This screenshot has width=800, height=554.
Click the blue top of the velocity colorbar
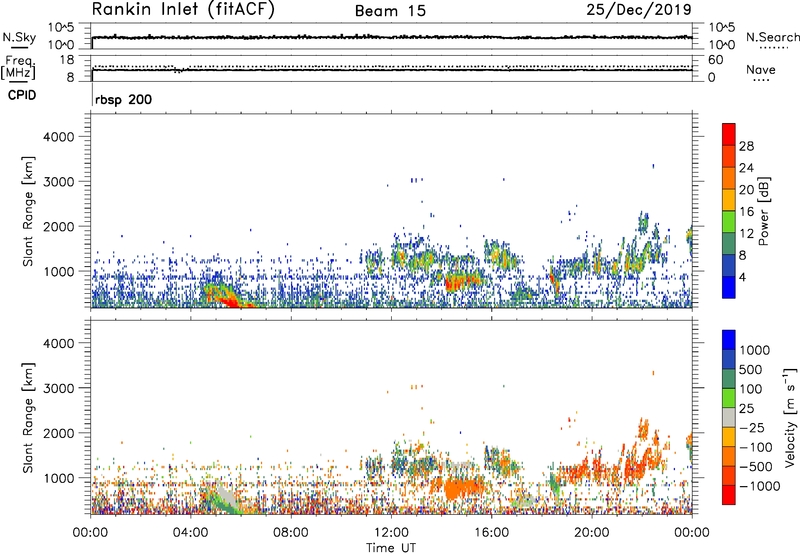coord(729,340)
